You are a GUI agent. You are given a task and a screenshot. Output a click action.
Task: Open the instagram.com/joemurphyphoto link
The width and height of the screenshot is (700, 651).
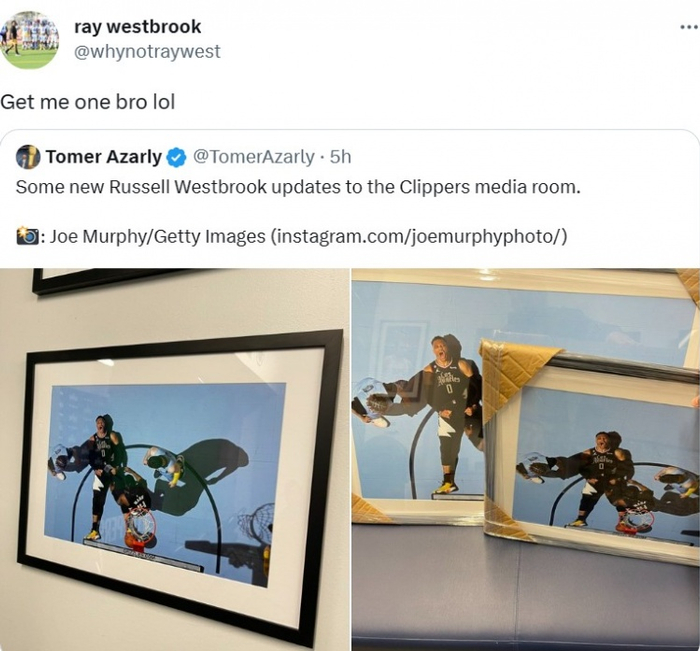click(419, 236)
